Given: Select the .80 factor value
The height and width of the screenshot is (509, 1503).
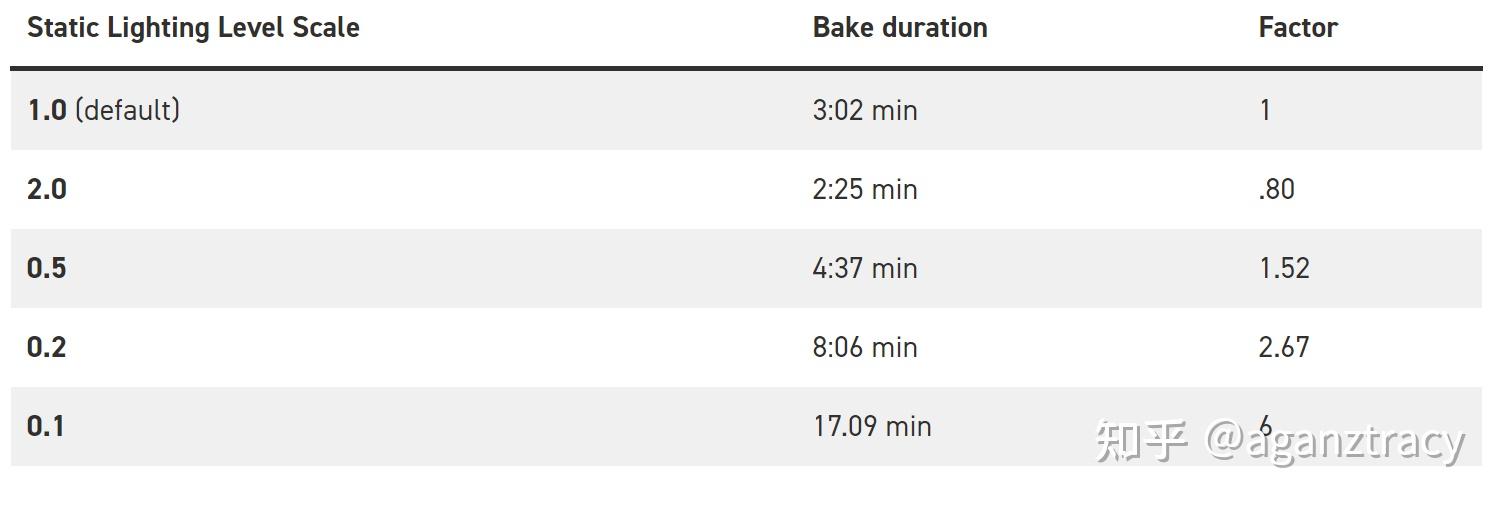Looking at the screenshot, I should click(1277, 189).
